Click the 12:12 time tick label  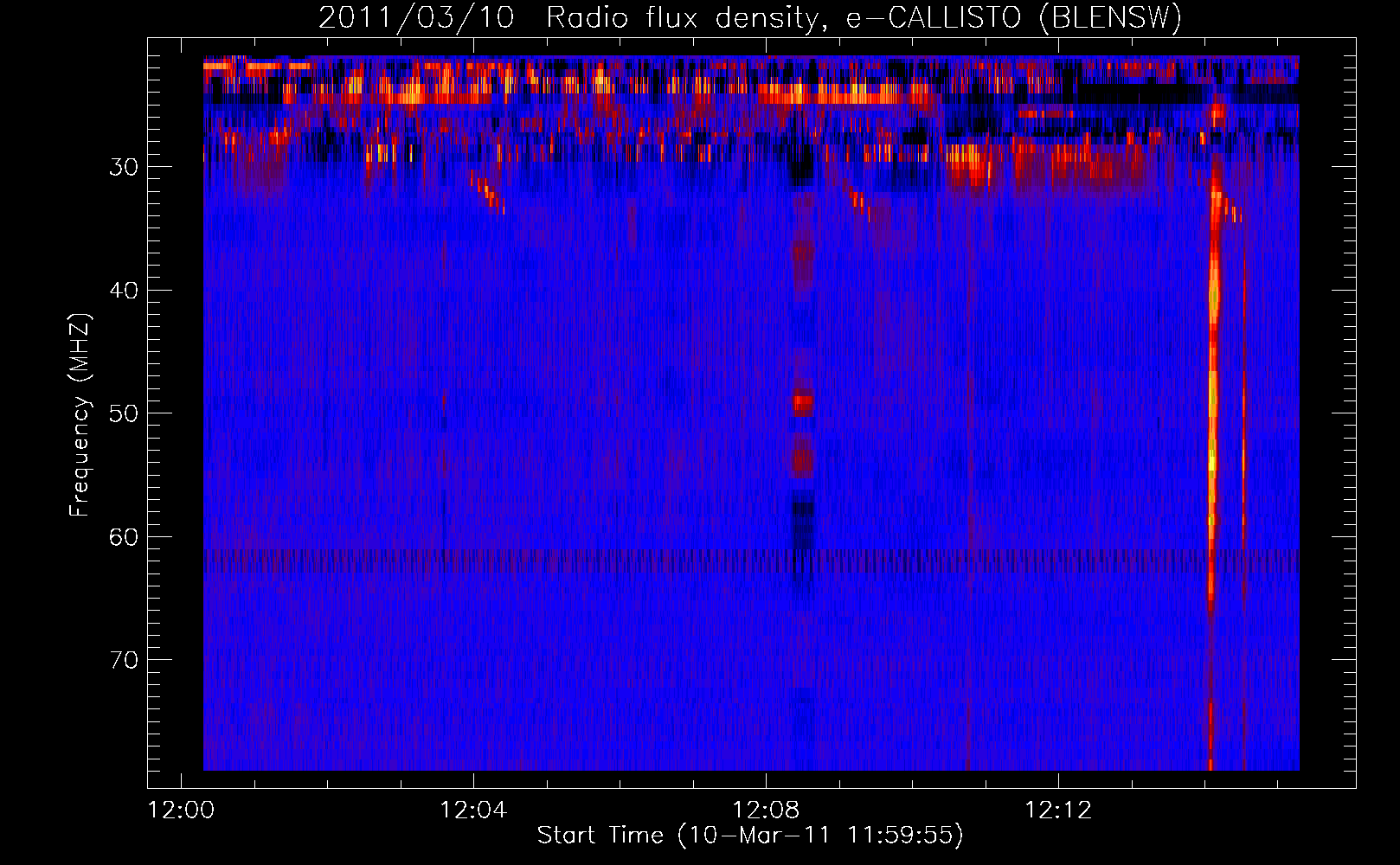click(x=1058, y=811)
